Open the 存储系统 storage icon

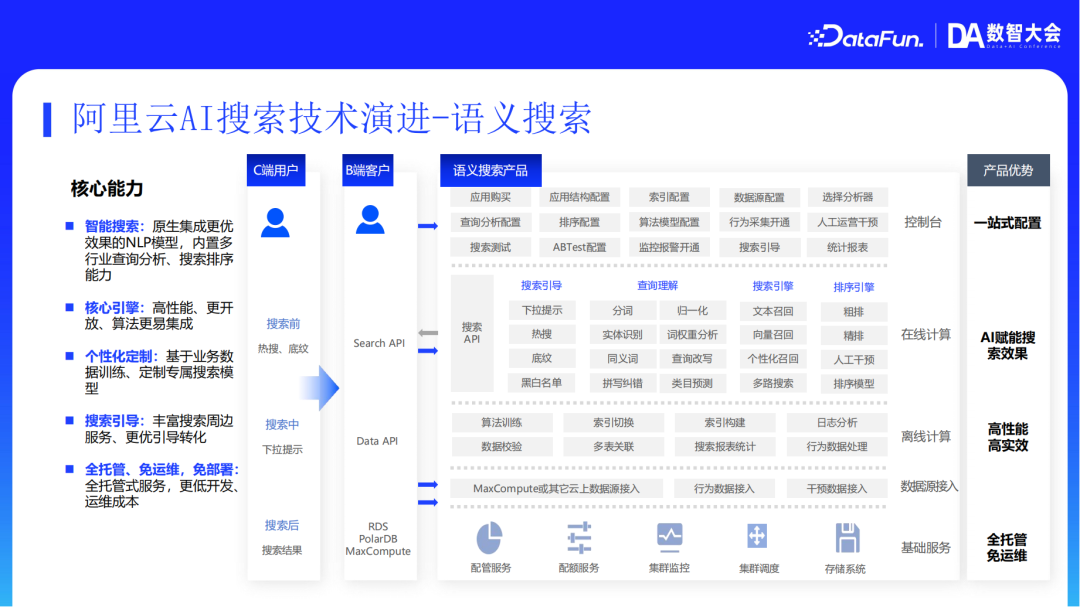tap(845, 538)
